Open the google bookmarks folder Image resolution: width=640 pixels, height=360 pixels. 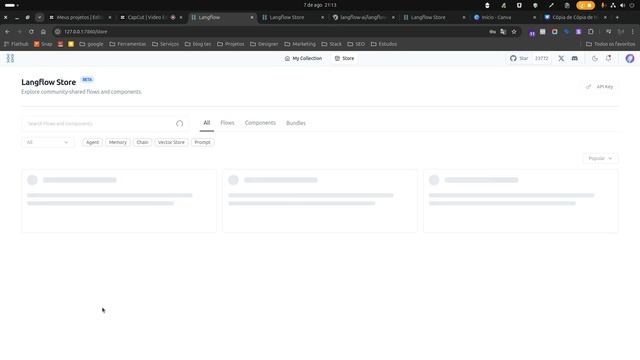click(91, 44)
